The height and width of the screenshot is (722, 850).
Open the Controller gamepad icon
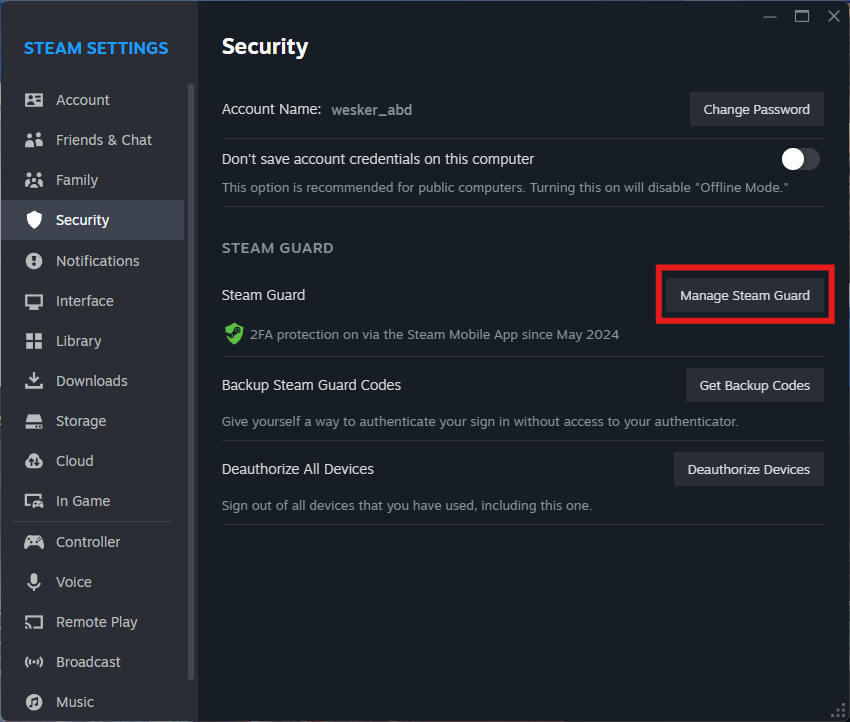click(34, 542)
